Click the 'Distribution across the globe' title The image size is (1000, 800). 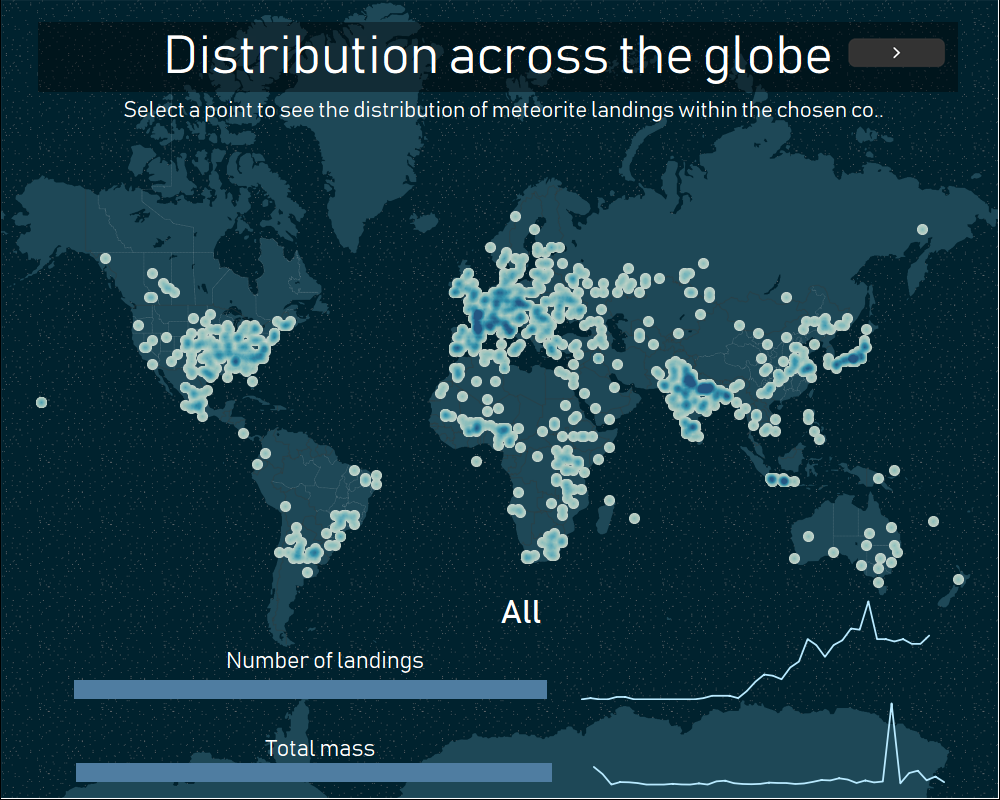tap(497, 56)
